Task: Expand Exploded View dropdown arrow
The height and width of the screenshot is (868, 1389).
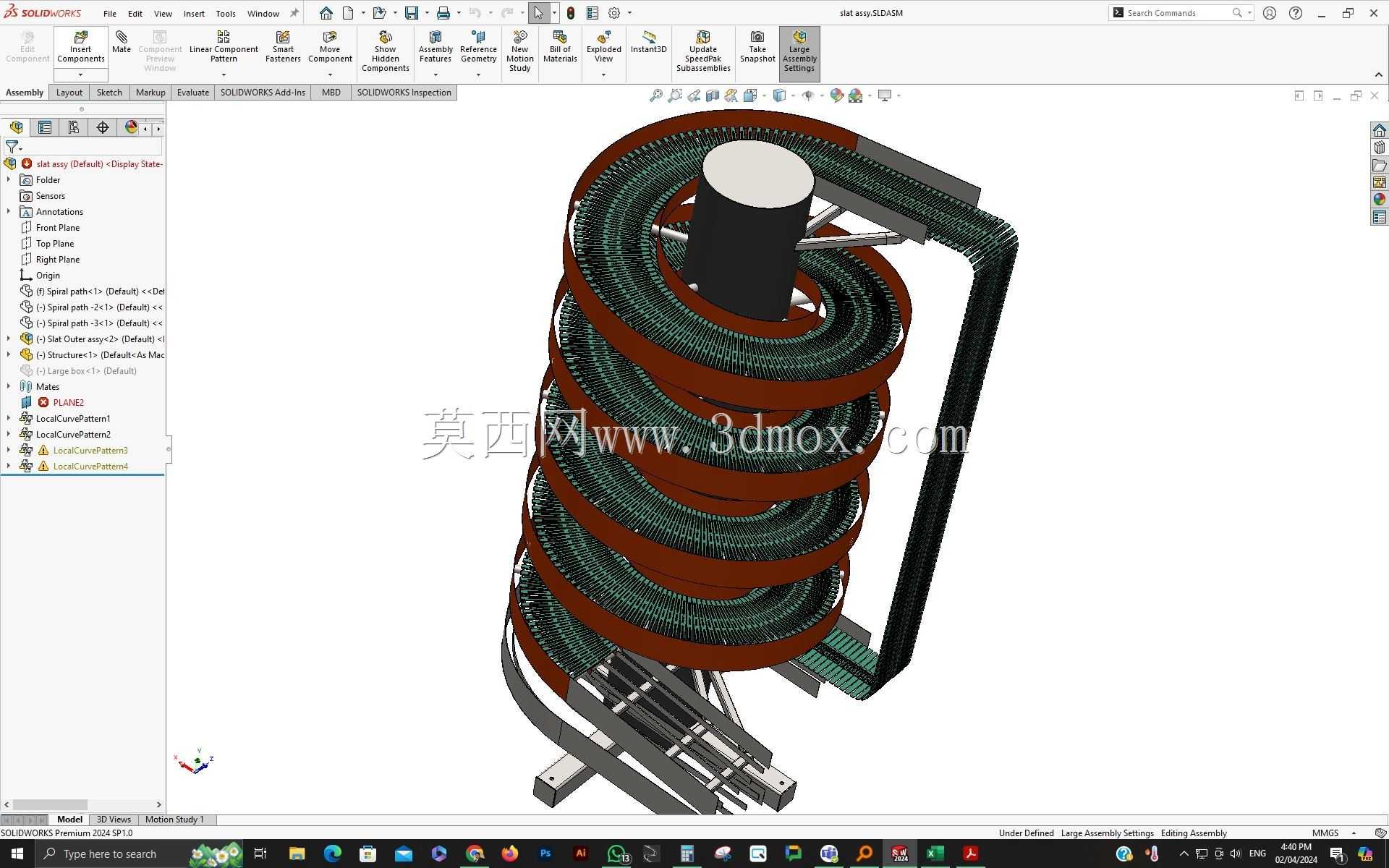Action: click(x=603, y=75)
